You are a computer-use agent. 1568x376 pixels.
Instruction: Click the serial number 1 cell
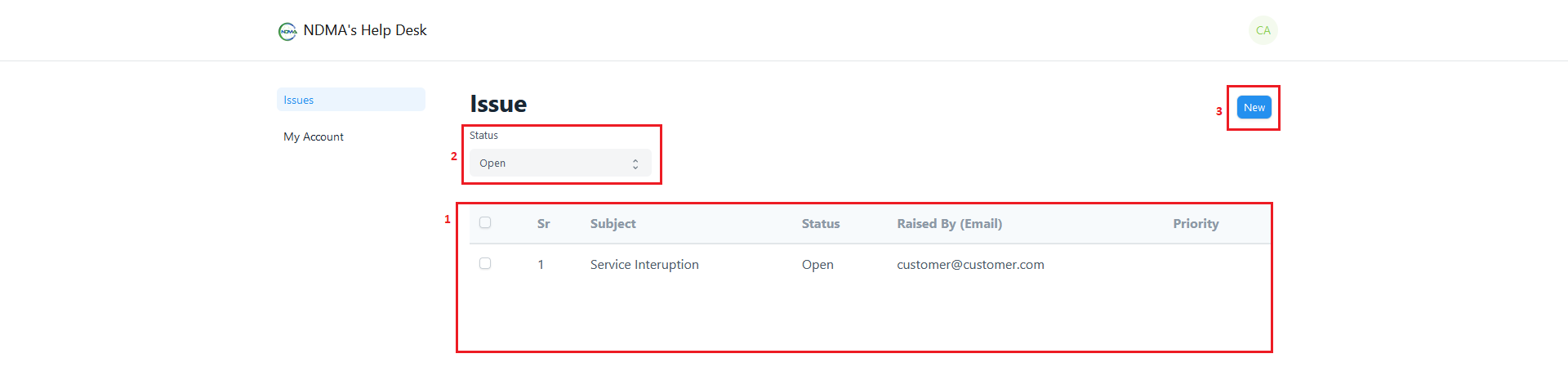[541, 265]
